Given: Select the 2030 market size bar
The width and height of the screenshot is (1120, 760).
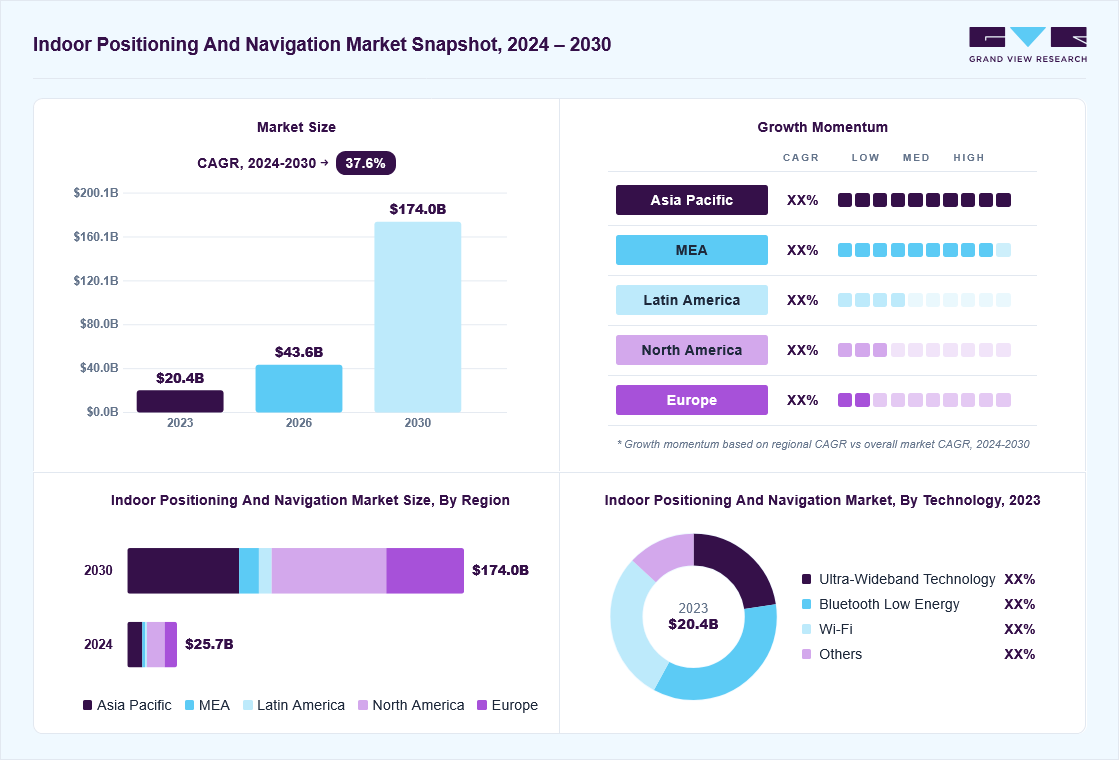Looking at the screenshot, I should [x=418, y=317].
